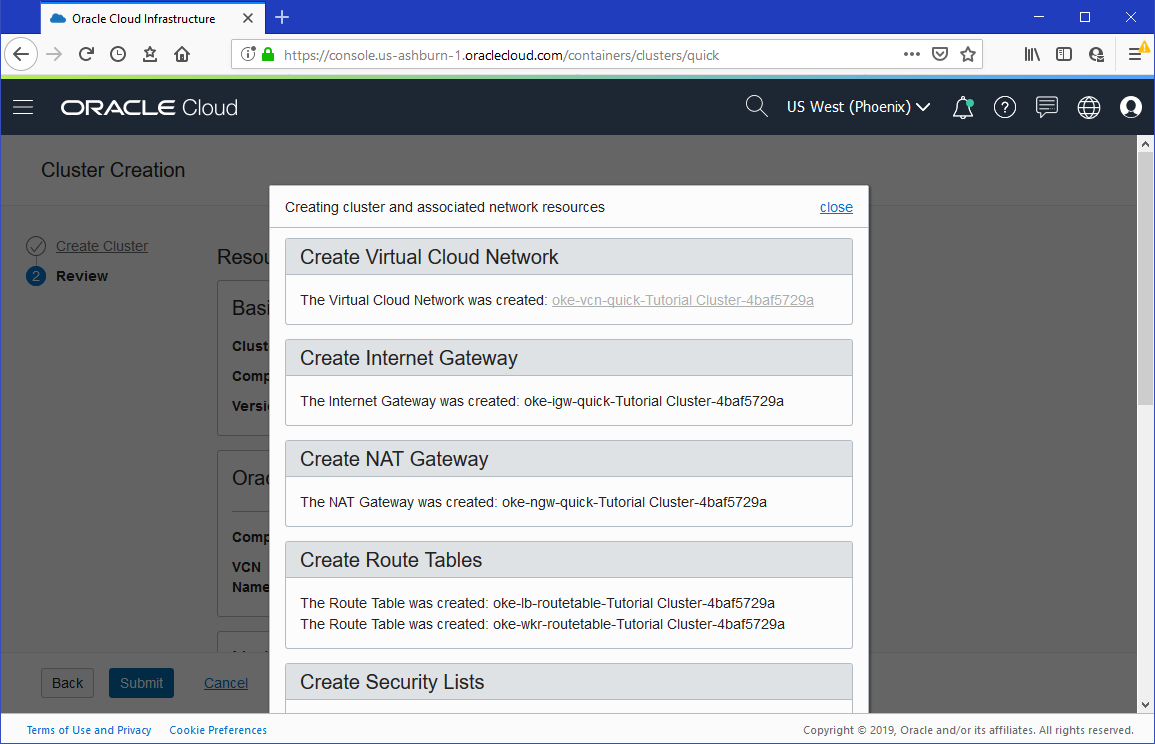
Task: Click the browser address bar URL
Action: coord(500,55)
